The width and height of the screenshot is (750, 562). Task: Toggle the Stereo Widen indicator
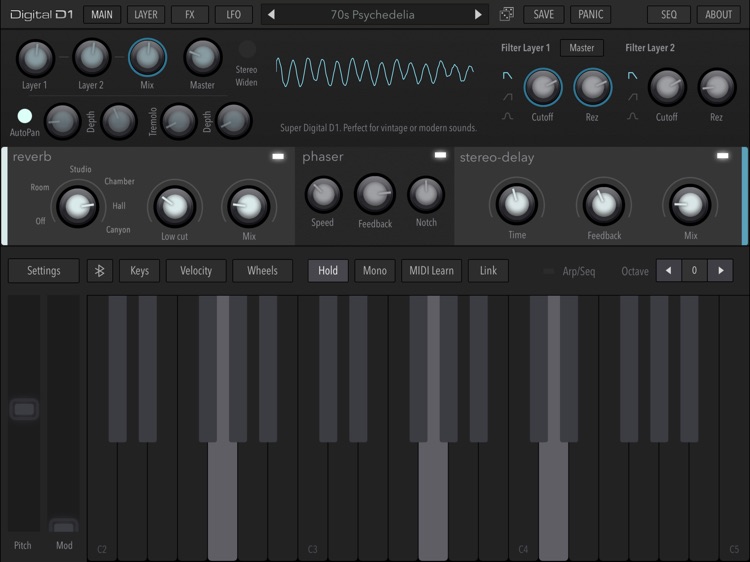pos(247,49)
